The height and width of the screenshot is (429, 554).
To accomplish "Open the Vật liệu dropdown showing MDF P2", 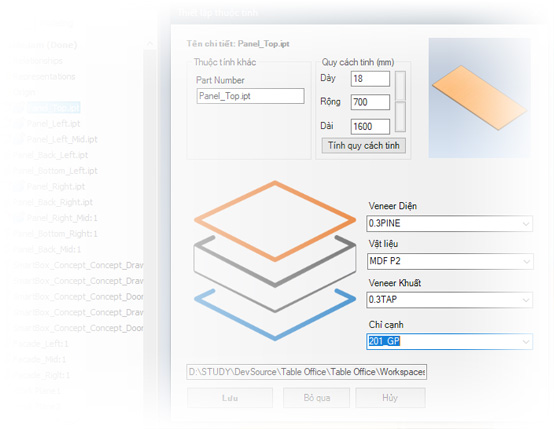I will 449,261.
